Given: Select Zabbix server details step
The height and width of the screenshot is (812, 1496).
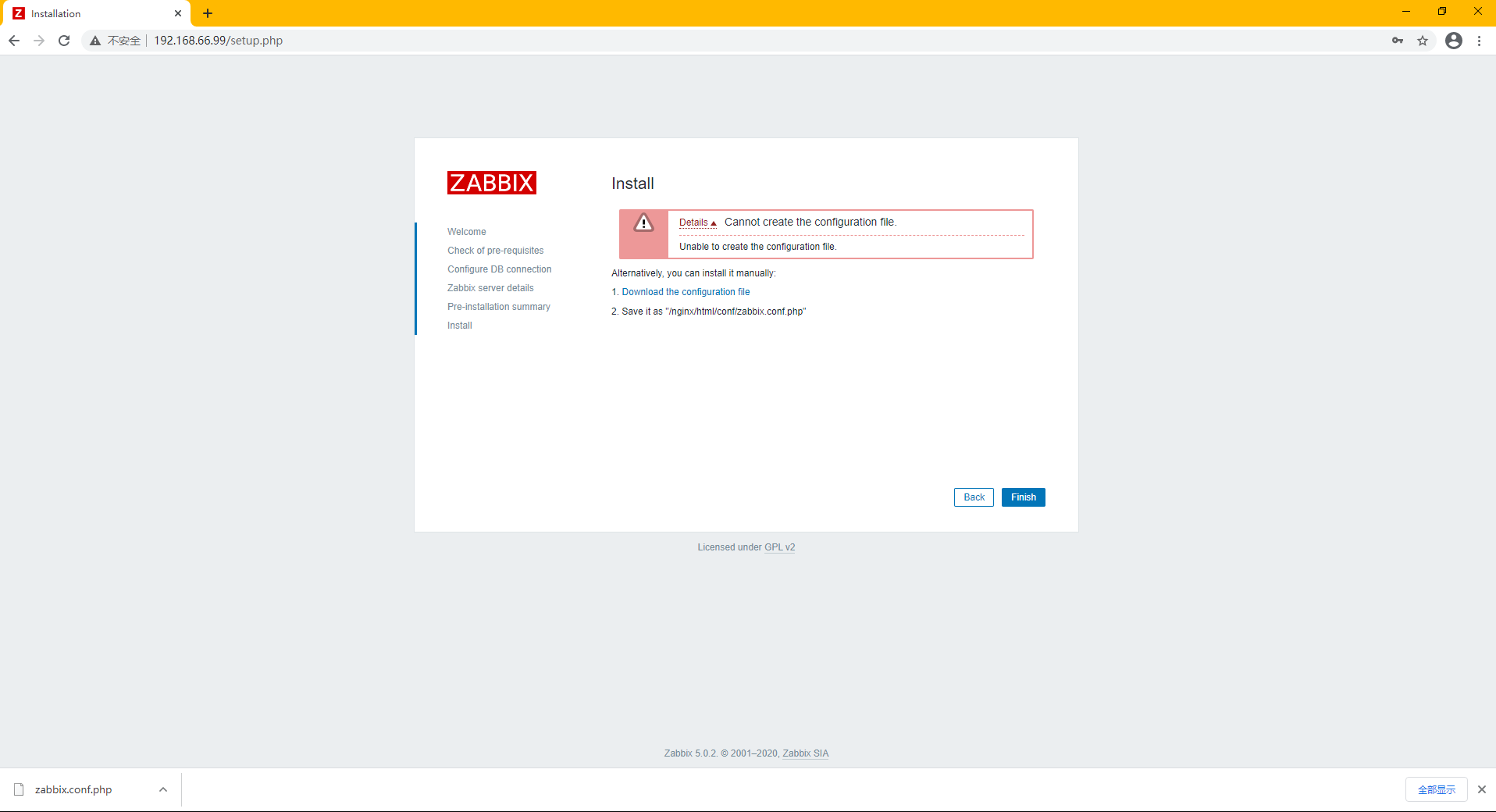Looking at the screenshot, I should [491, 288].
